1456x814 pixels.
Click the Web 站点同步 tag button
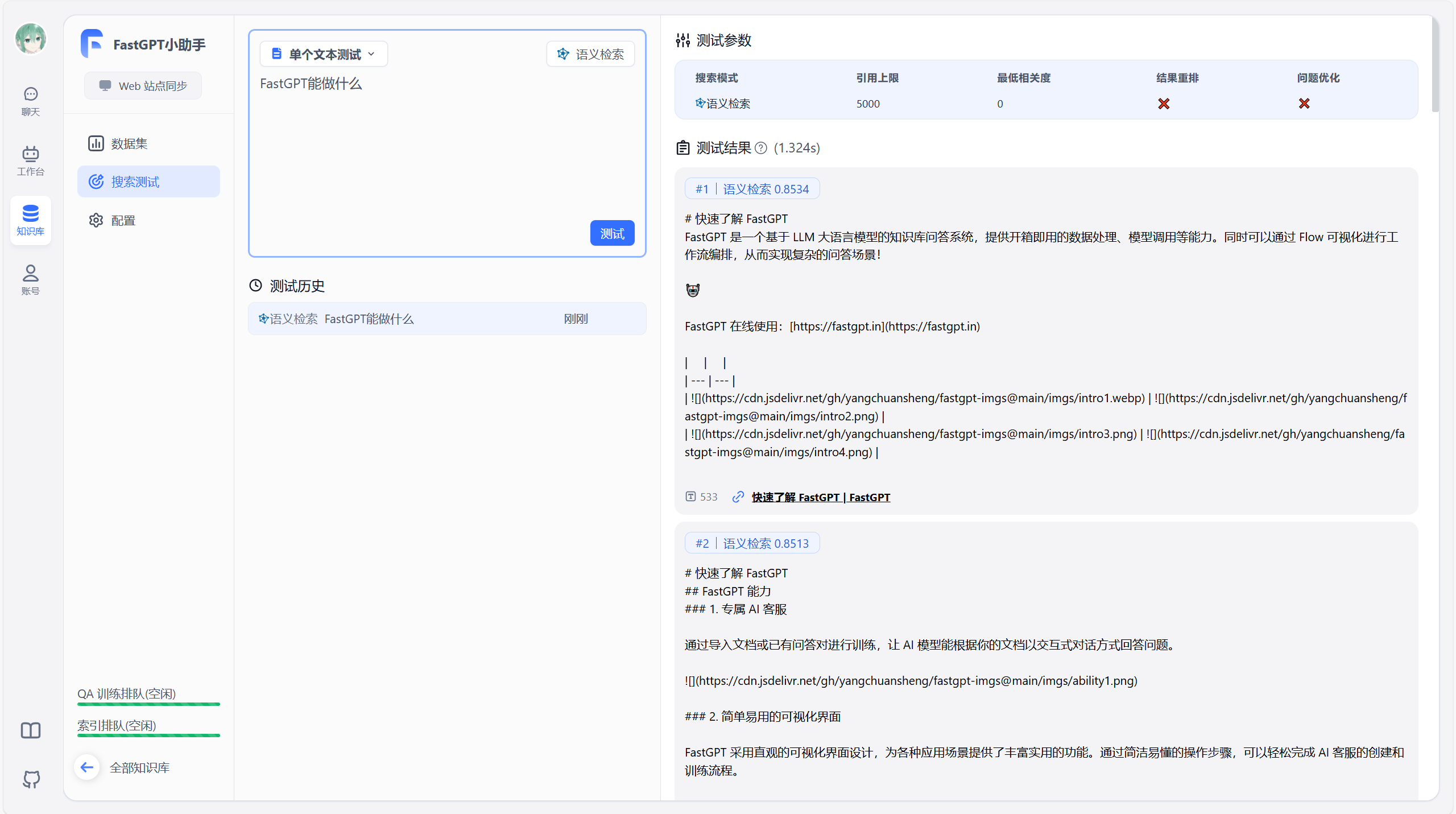click(x=143, y=86)
